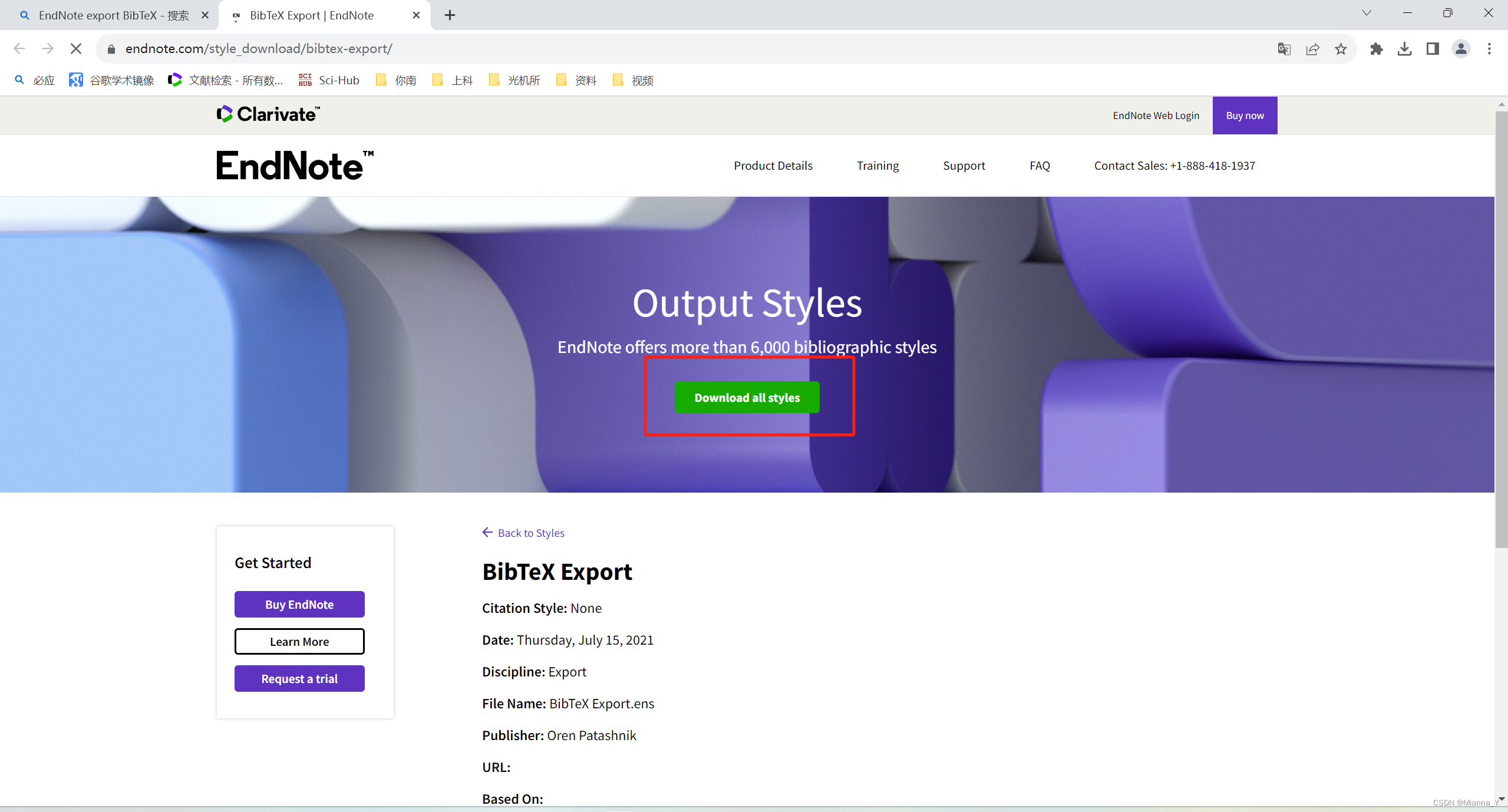Switch to the EndNote export BibTeX search tab
The height and width of the screenshot is (812, 1508).
[x=109, y=15]
